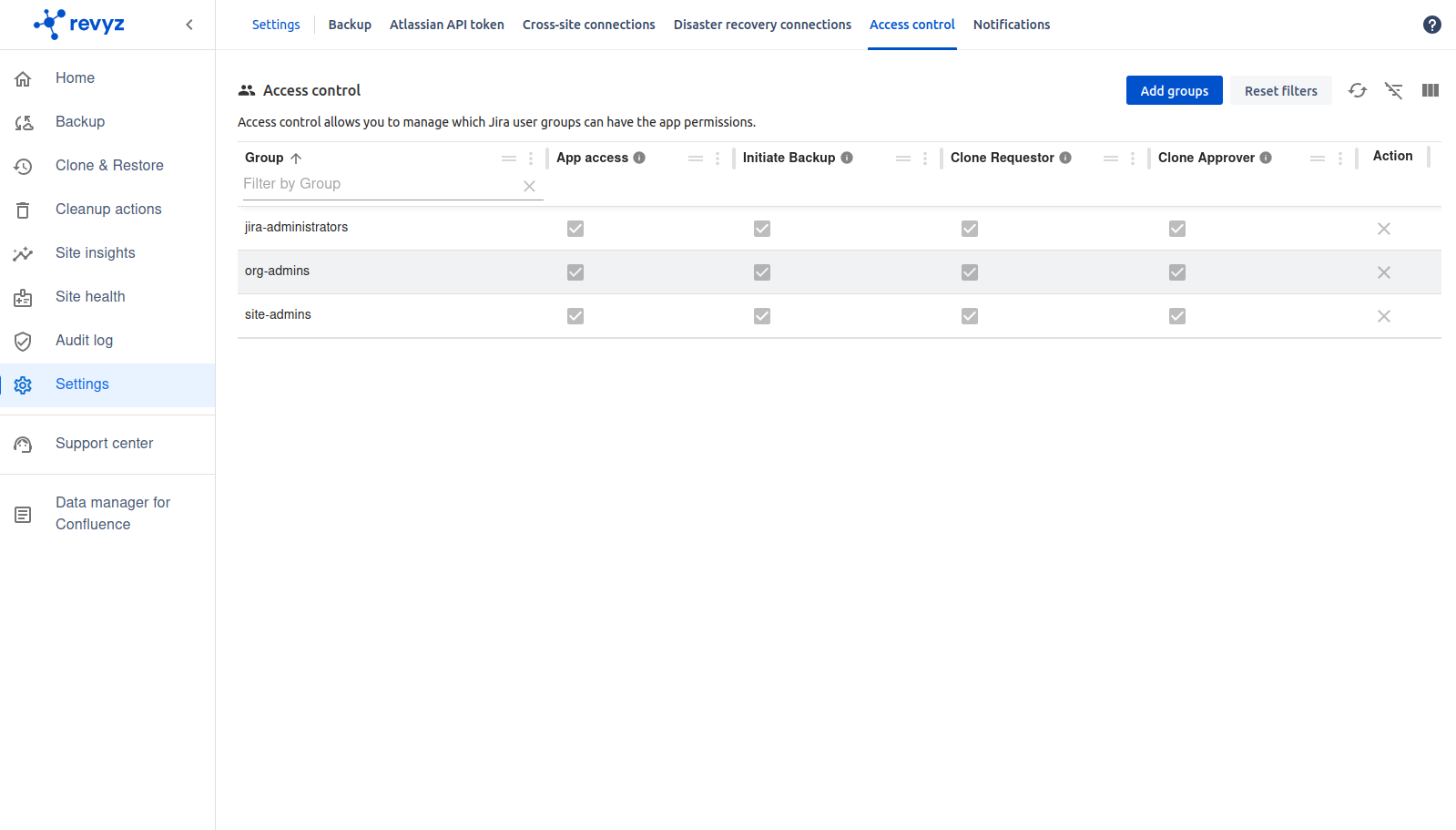Open the help question mark icon
The image size is (1456, 830).
click(1431, 25)
